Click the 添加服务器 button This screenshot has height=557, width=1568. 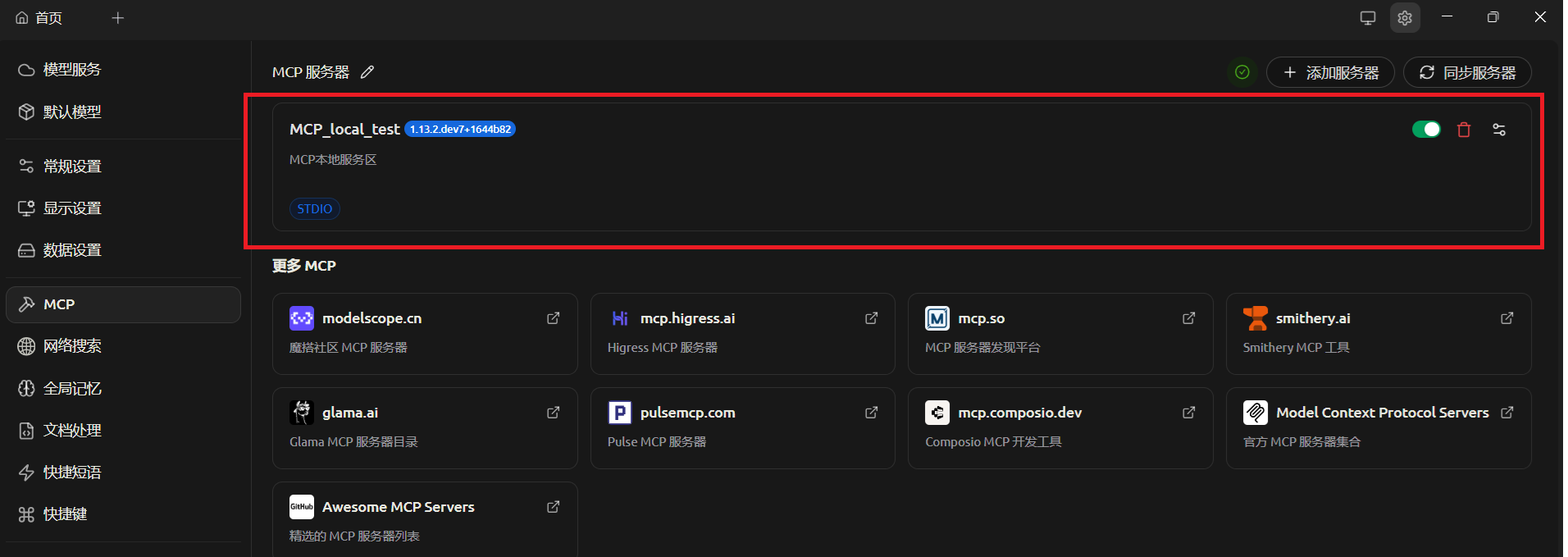coord(1330,72)
